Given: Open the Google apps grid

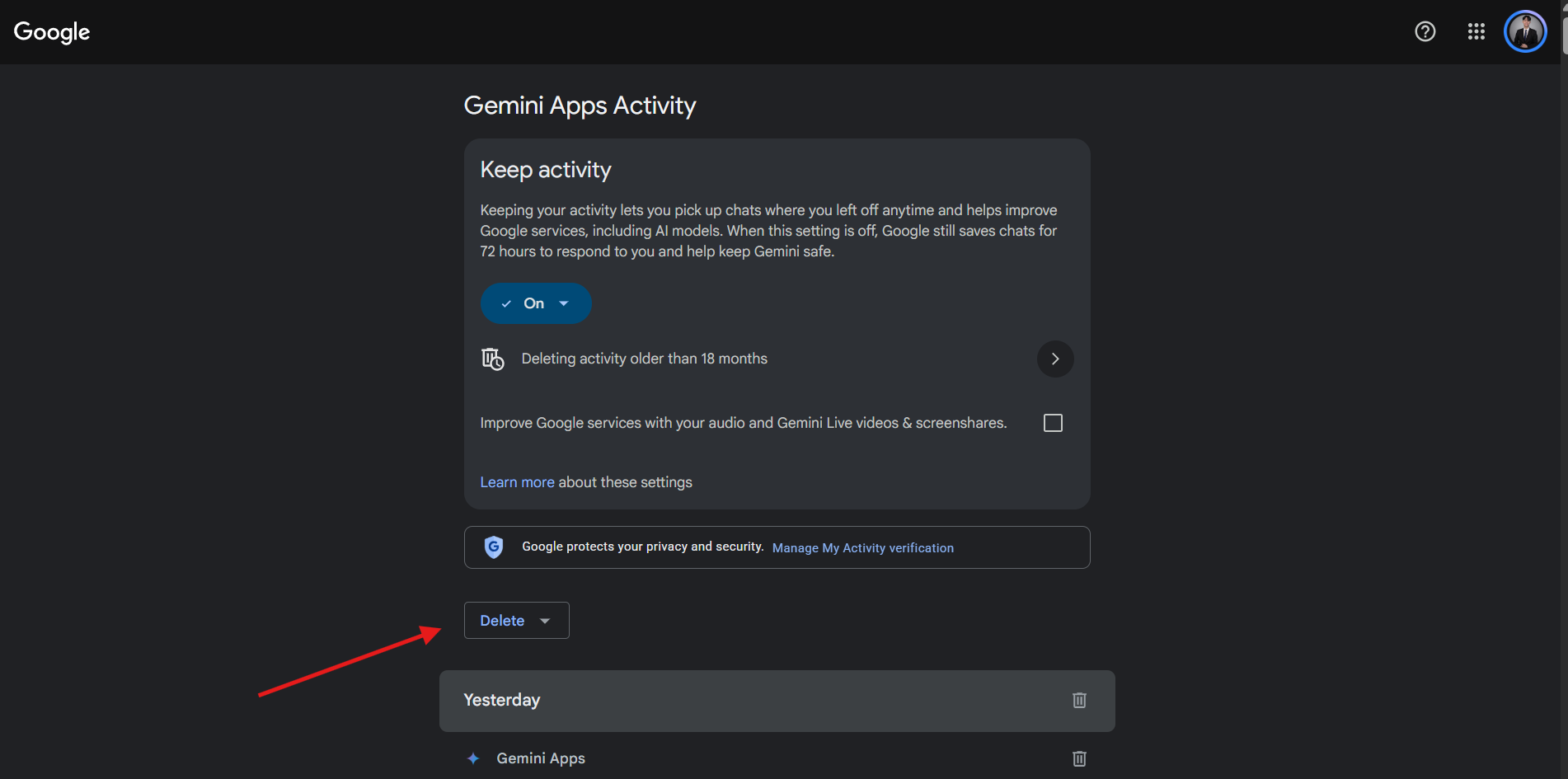Looking at the screenshot, I should tap(1476, 31).
